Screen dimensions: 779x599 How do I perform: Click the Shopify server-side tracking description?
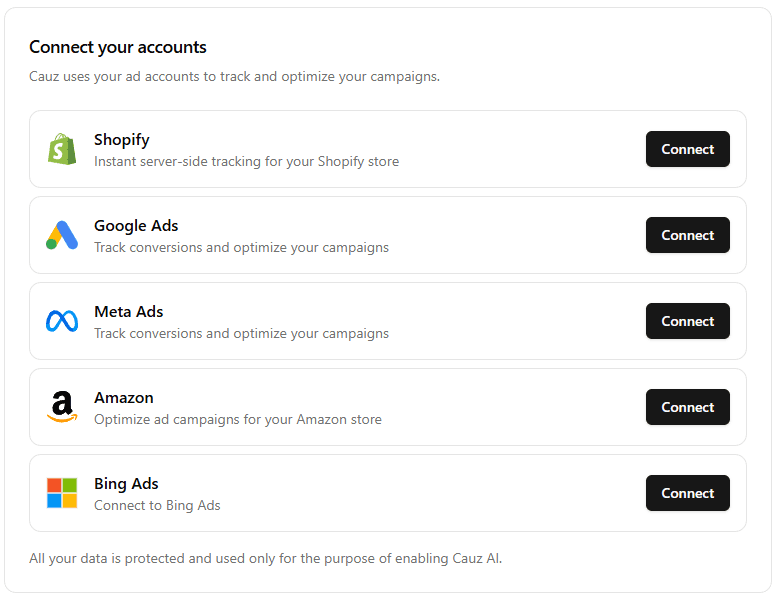click(246, 161)
